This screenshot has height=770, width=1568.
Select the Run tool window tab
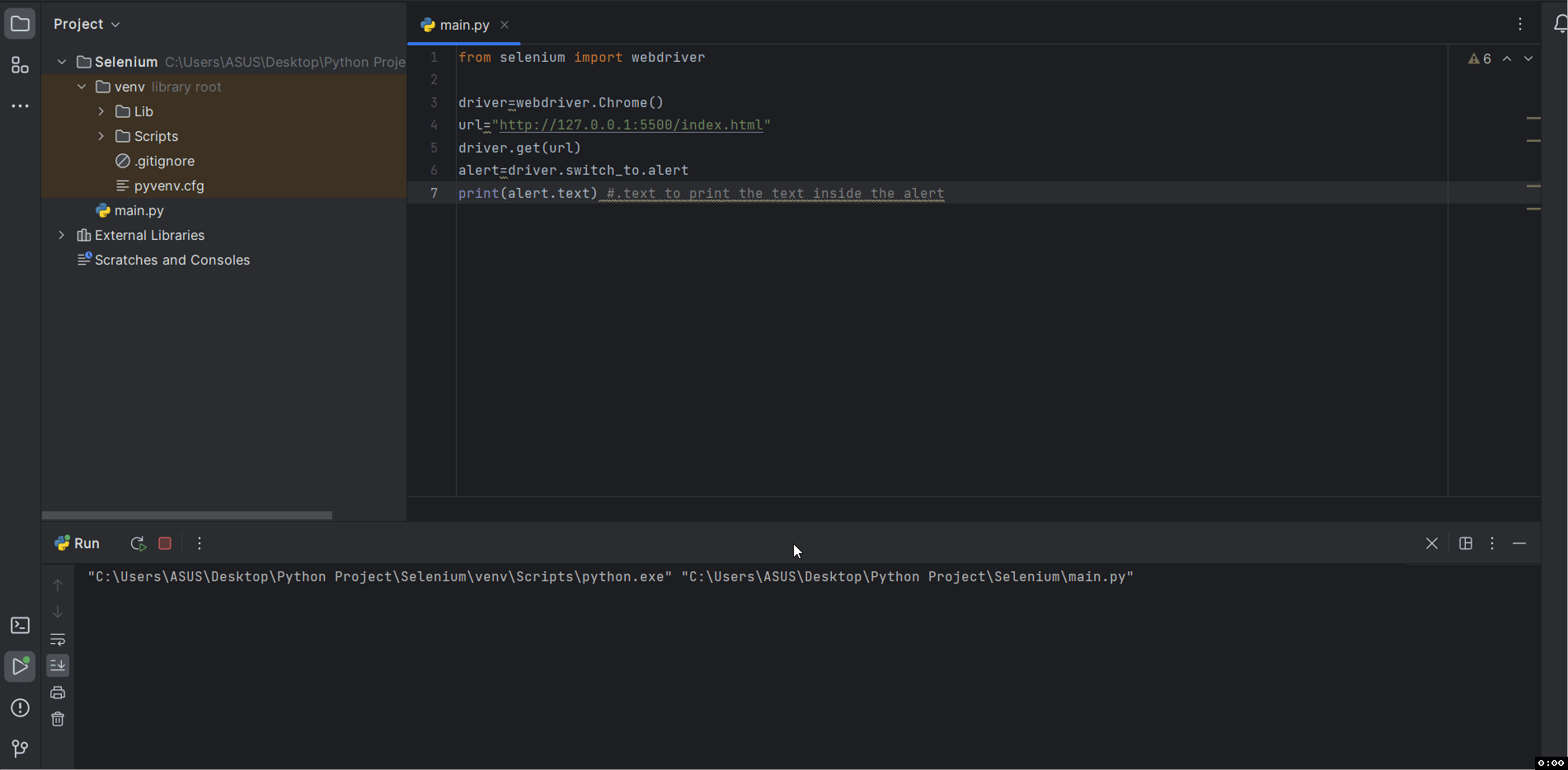point(77,543)
